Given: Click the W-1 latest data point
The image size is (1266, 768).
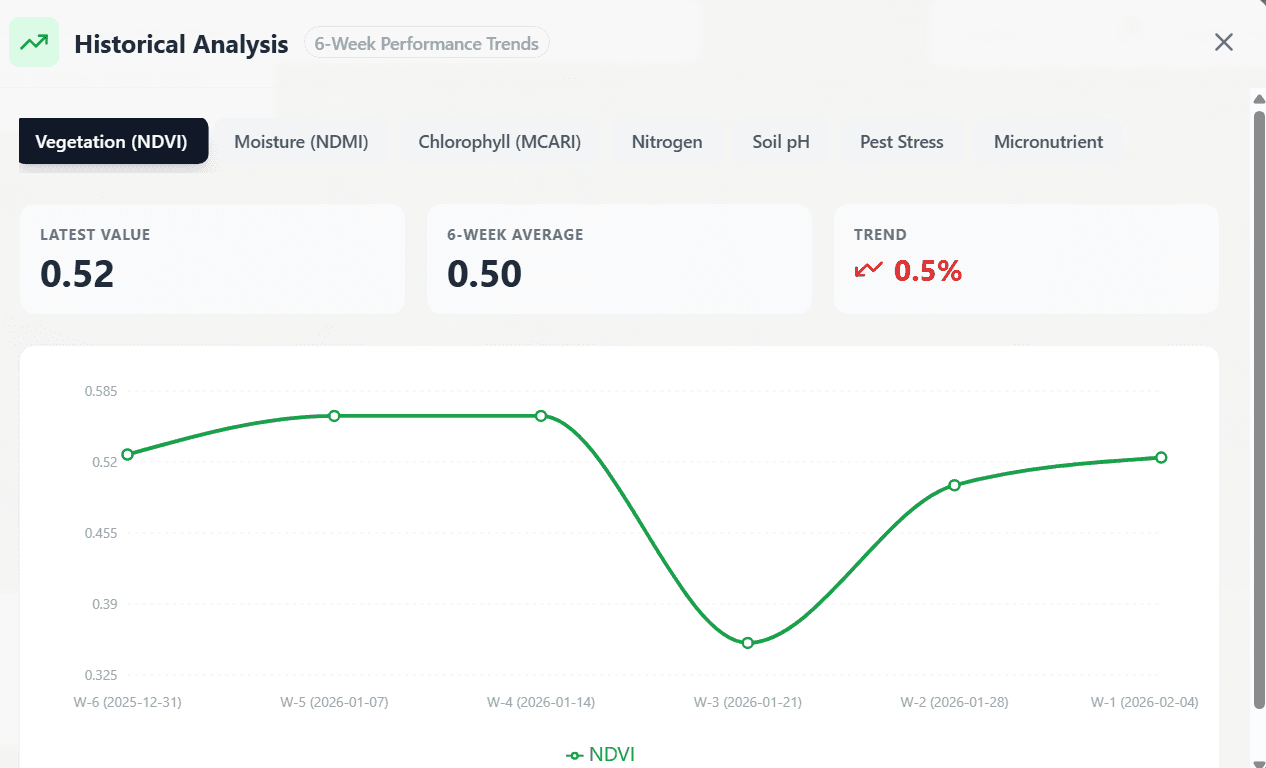Looking at the screenshot, I should (1161, 457).
